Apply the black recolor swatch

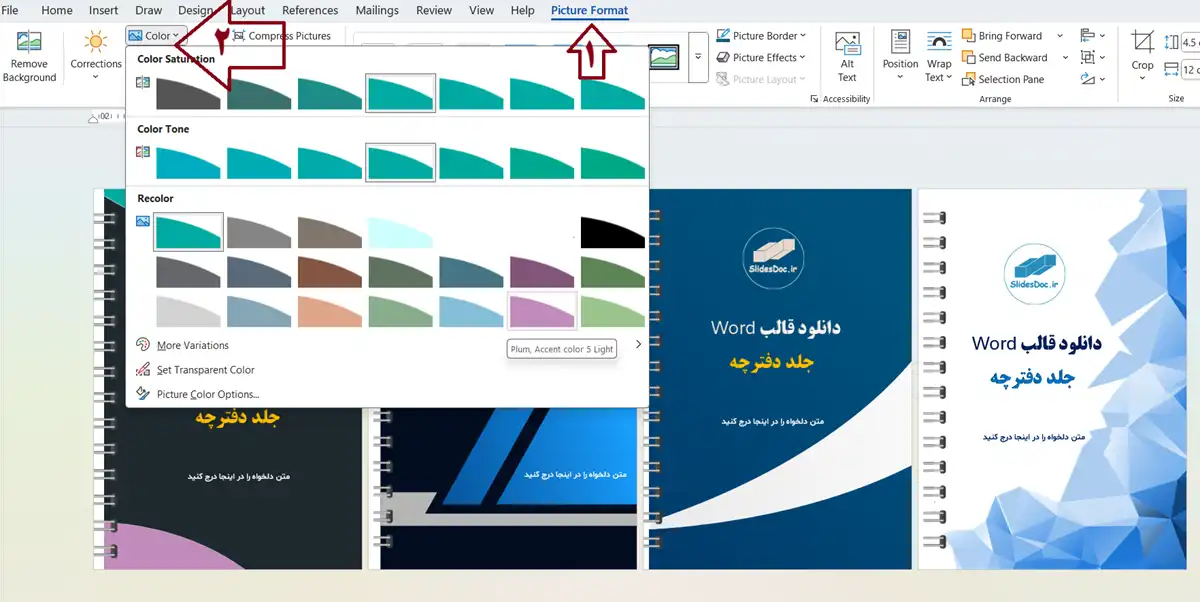613,233
